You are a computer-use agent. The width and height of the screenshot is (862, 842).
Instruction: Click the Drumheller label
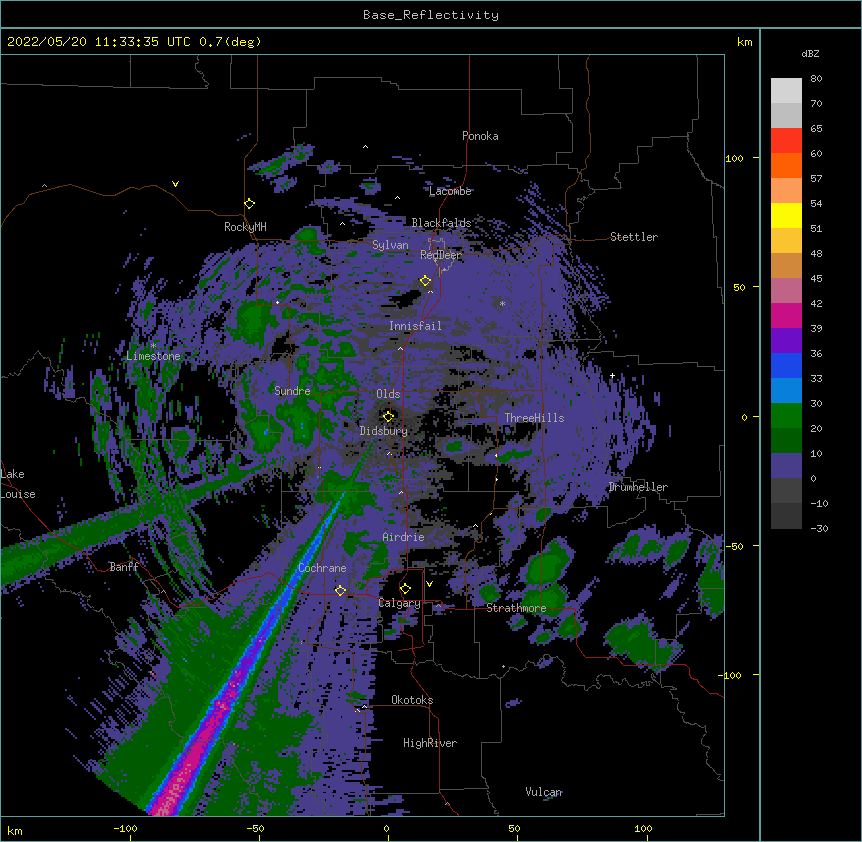tap(638, 487)
